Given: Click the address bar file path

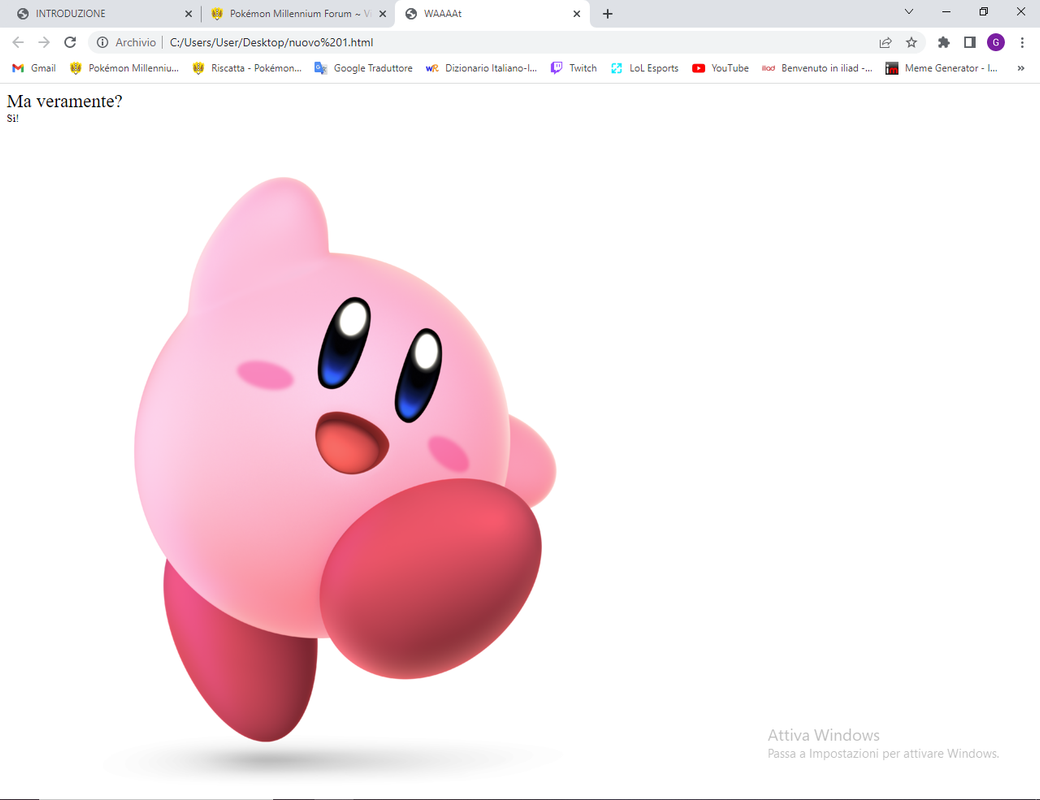Looking at the screenshot, I should coord(271,42).
